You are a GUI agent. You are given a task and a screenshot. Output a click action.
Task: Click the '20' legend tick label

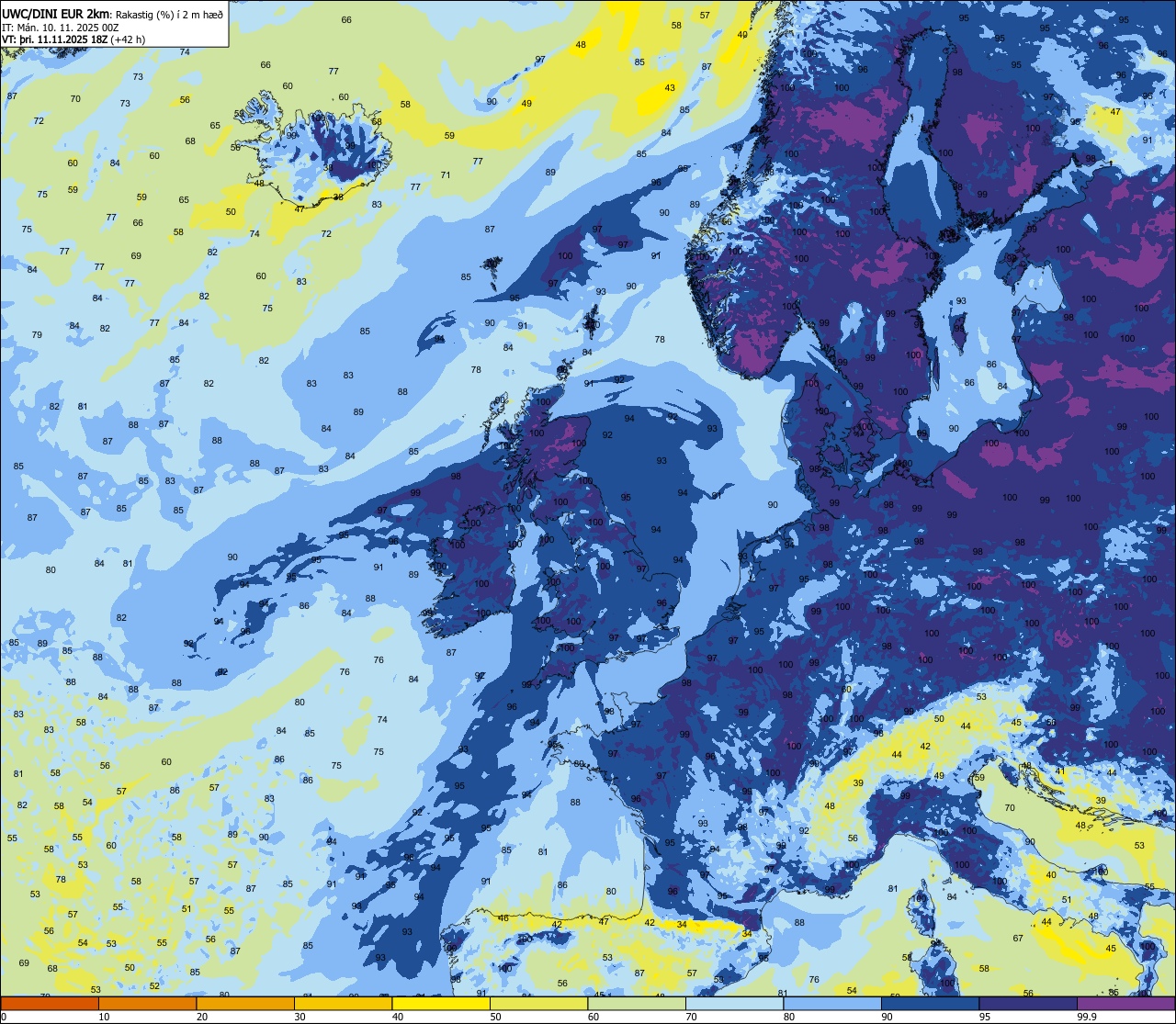[202, 1017]
